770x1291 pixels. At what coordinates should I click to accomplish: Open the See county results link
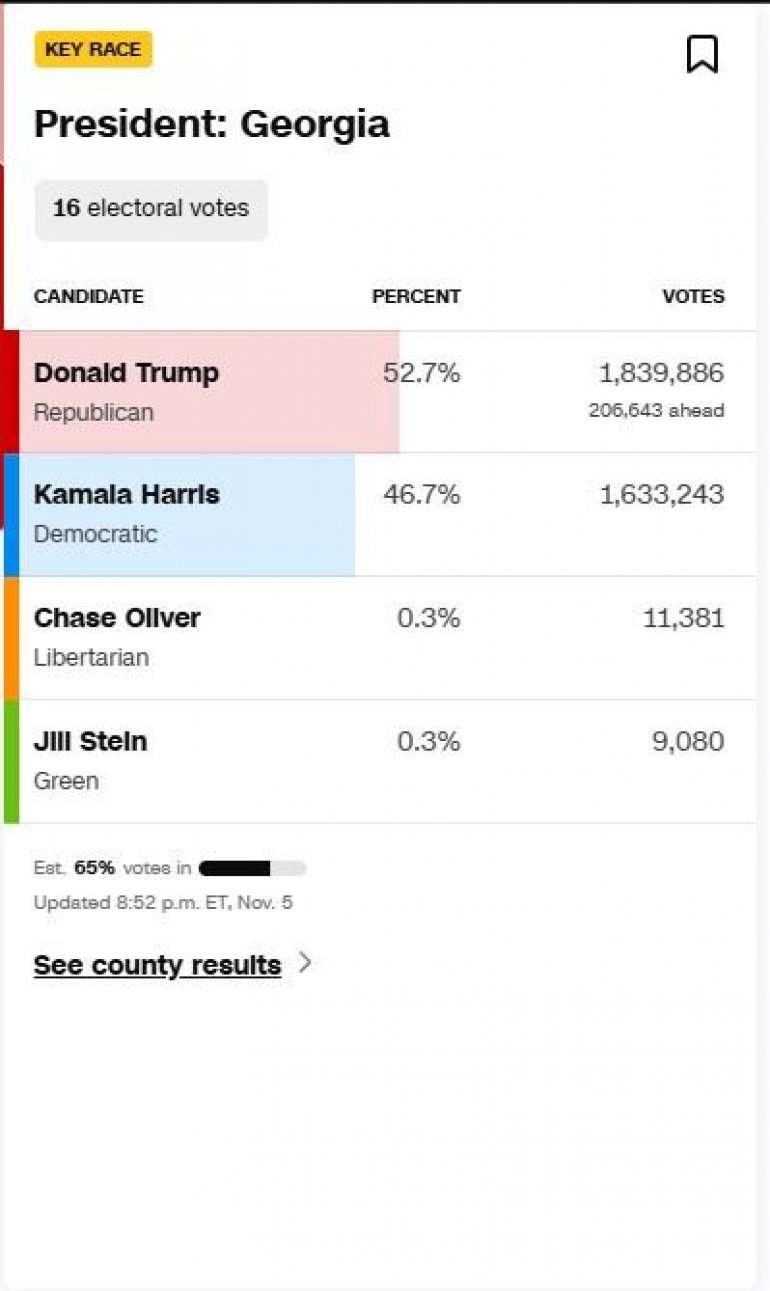tap(157, 965)
